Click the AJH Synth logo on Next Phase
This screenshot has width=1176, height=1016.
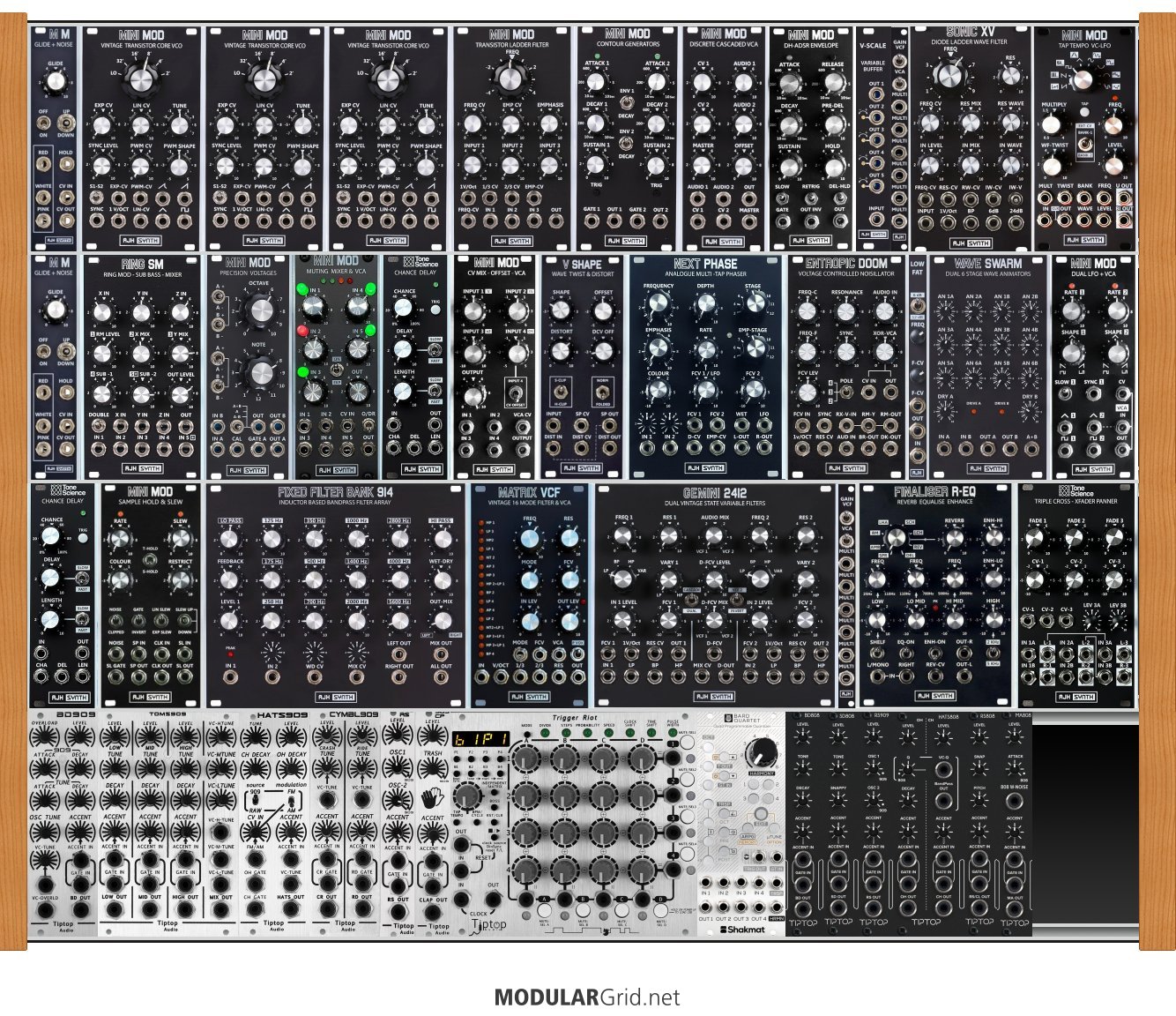click(707, 468)
